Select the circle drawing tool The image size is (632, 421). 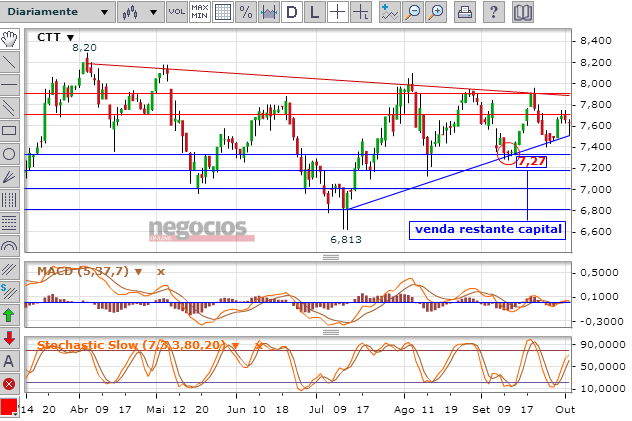click(9, 153)
